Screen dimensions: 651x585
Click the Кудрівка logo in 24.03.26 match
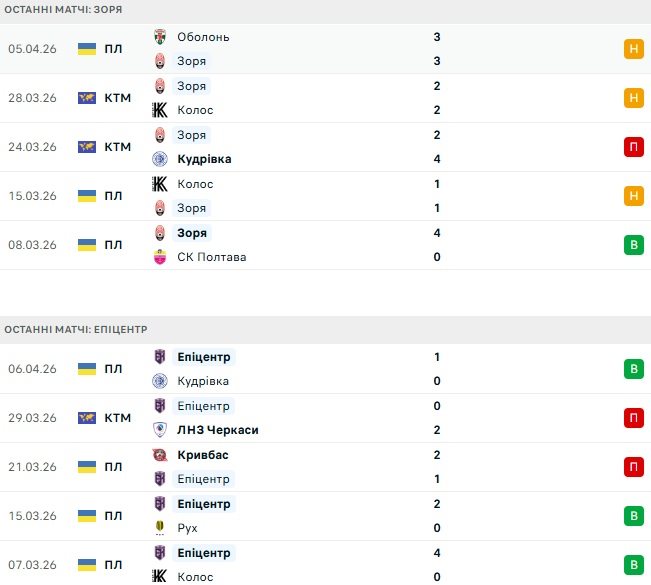pos(159,159)
